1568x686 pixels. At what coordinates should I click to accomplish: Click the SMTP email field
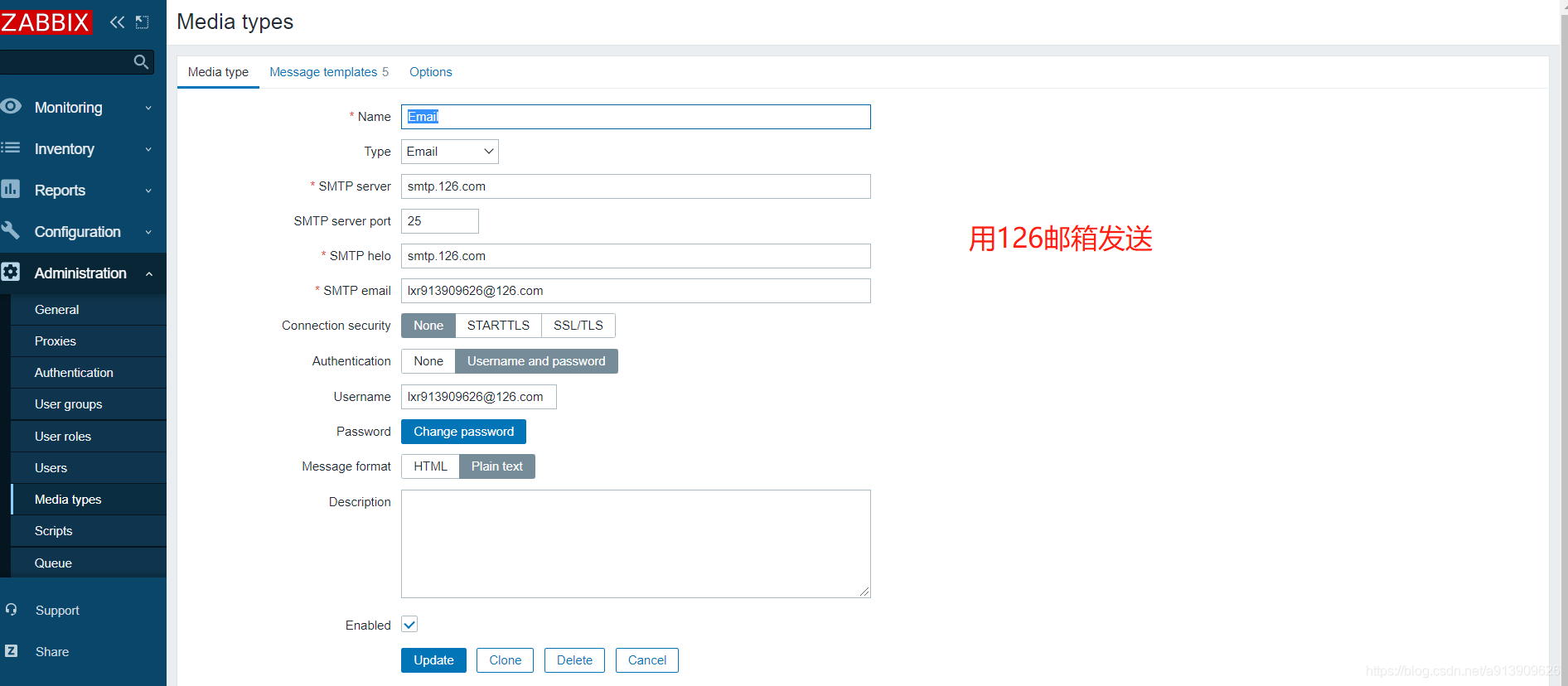(x=636, y=291)
